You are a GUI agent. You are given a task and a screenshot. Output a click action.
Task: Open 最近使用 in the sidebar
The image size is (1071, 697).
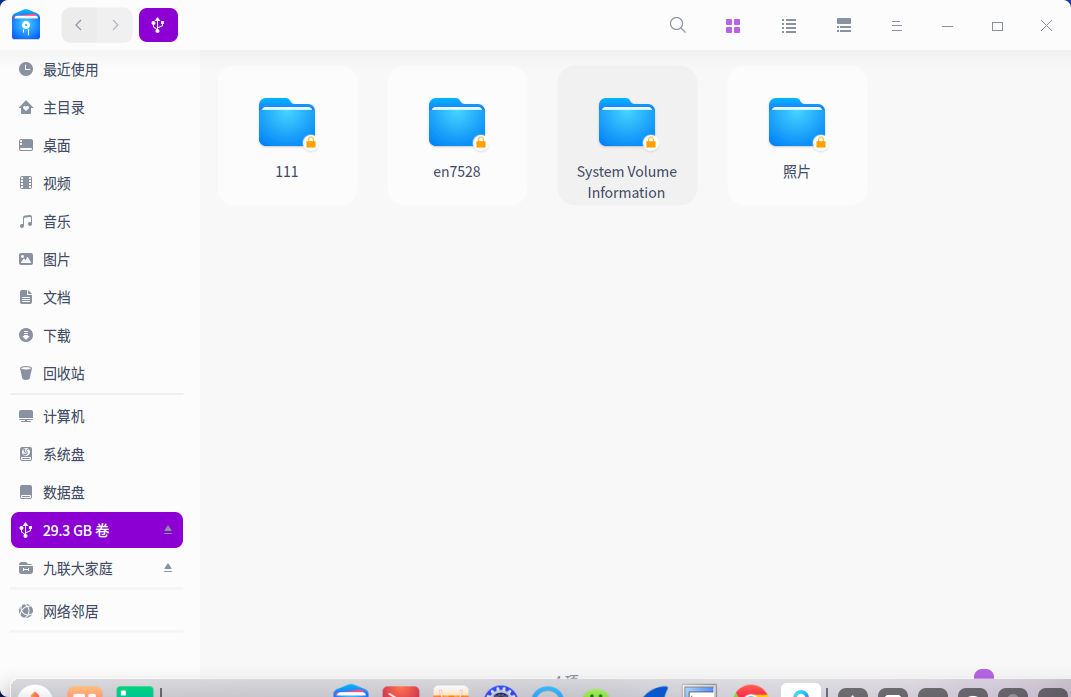97,70
